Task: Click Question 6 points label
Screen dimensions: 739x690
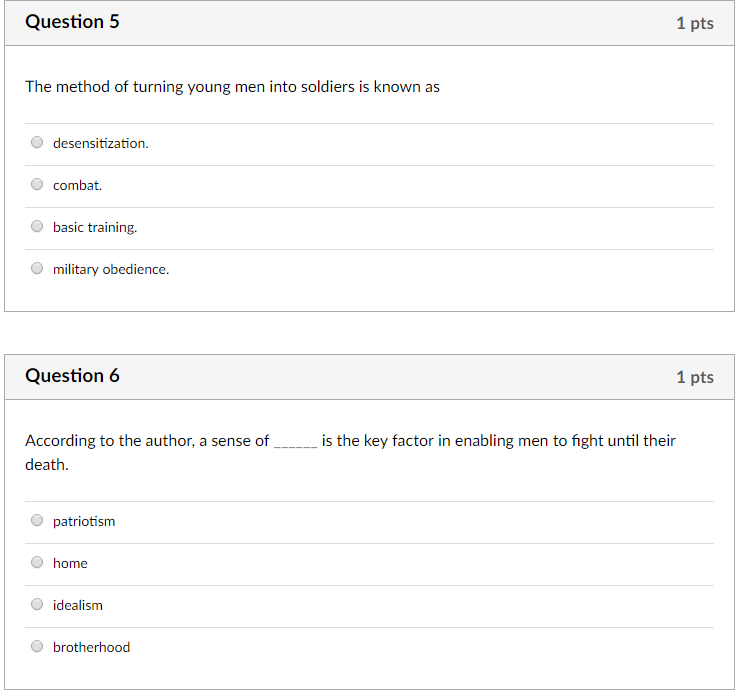Action: coord(695,378)
